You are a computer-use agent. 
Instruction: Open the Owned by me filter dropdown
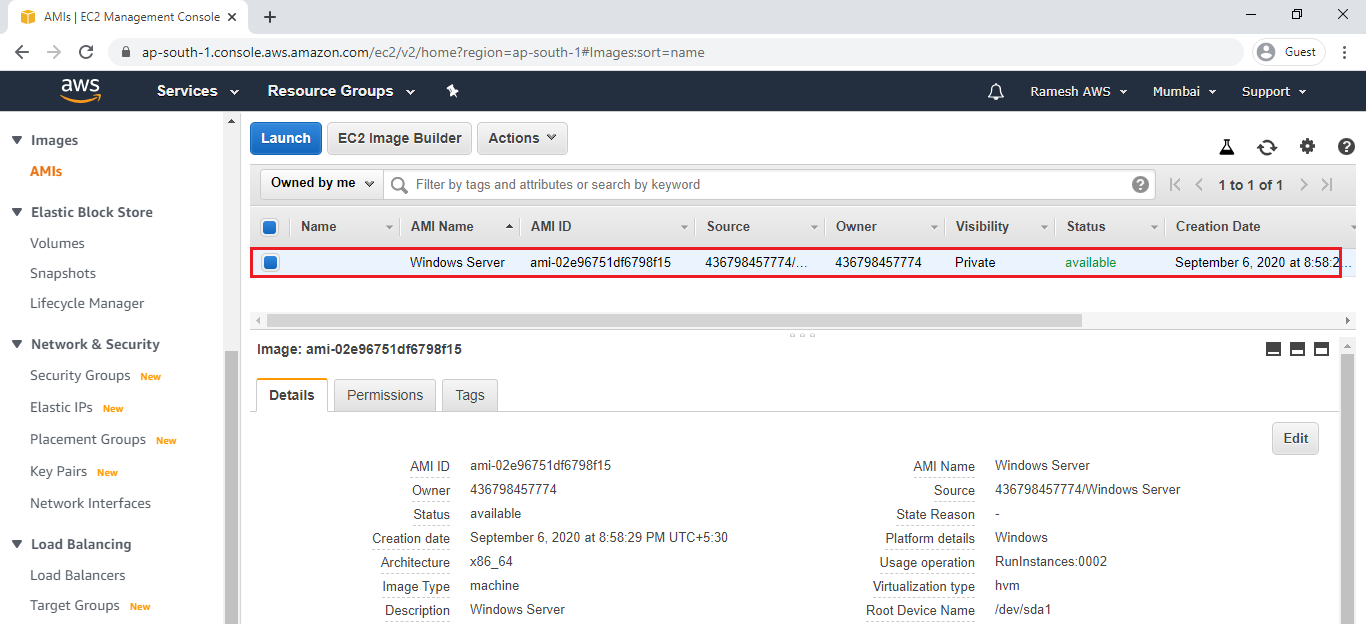(323, 183)
